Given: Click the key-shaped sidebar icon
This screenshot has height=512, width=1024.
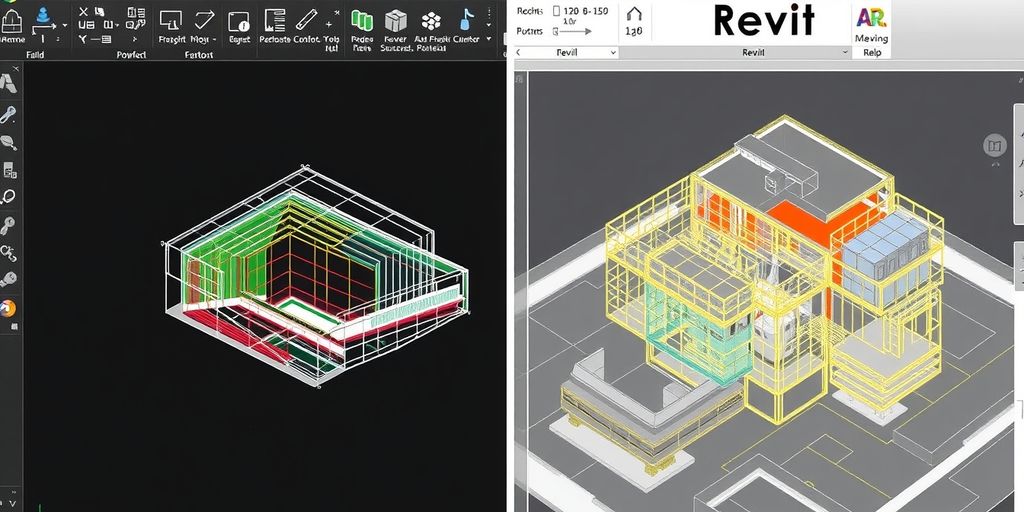Looking at the screenshot, I should click(7, 226).
